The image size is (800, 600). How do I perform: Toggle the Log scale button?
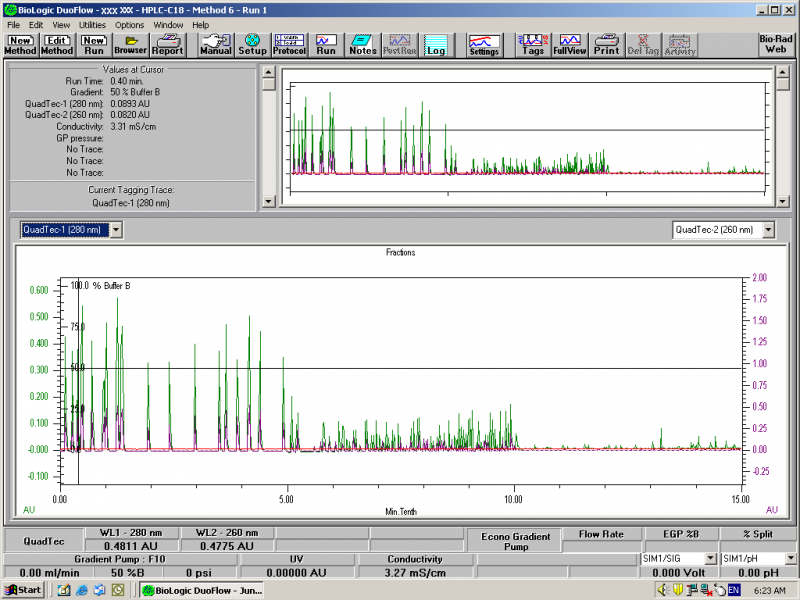tap(436, 44)
